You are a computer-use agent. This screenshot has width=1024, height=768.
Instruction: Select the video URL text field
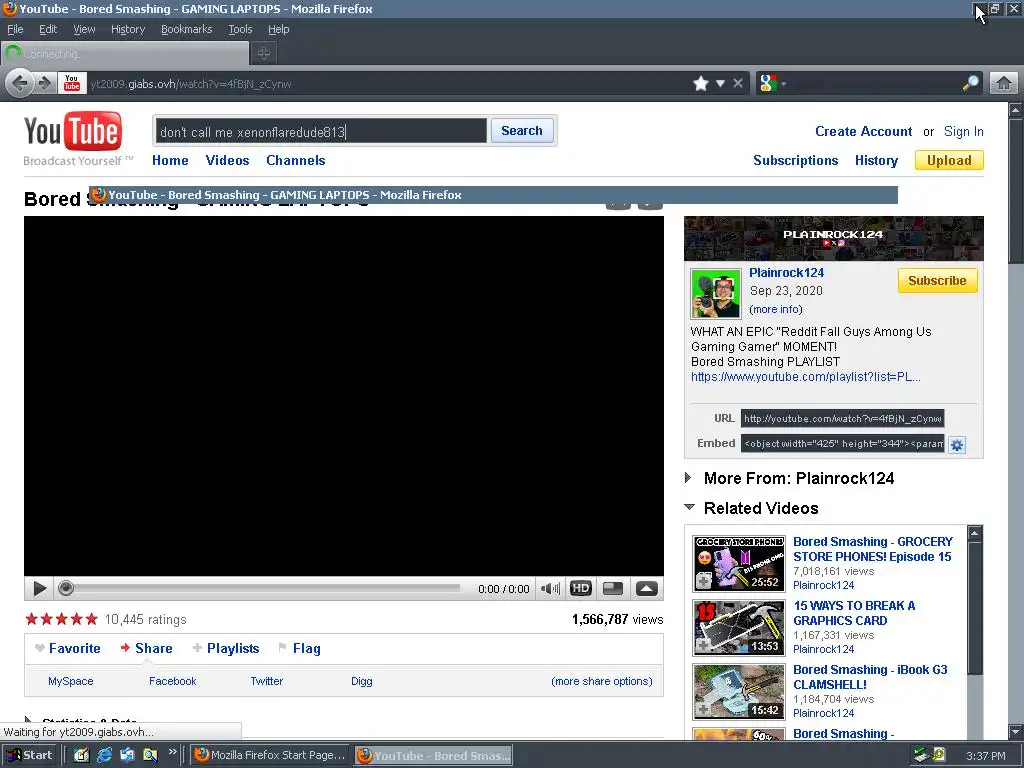842,419
